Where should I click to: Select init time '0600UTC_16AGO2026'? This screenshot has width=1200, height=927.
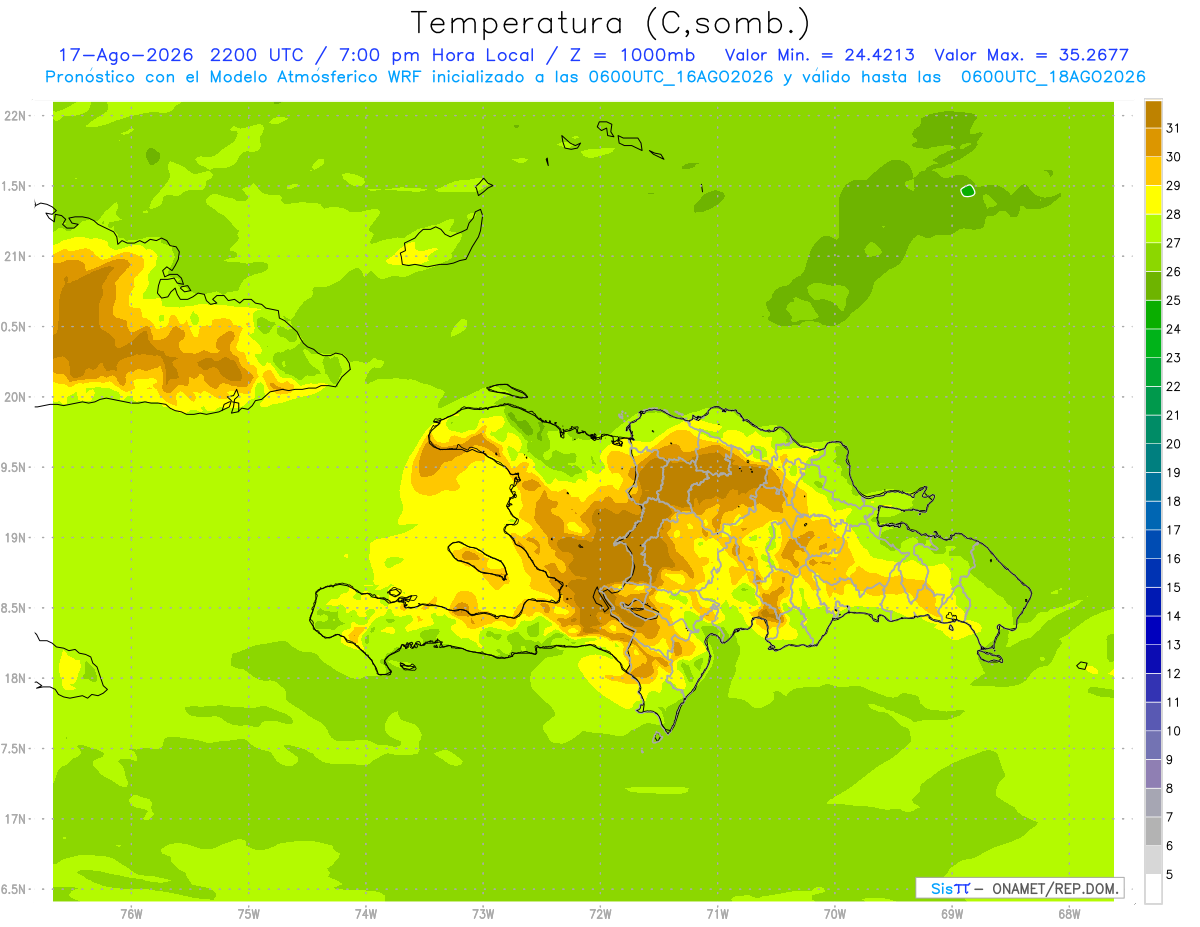(x=681, y=77)
